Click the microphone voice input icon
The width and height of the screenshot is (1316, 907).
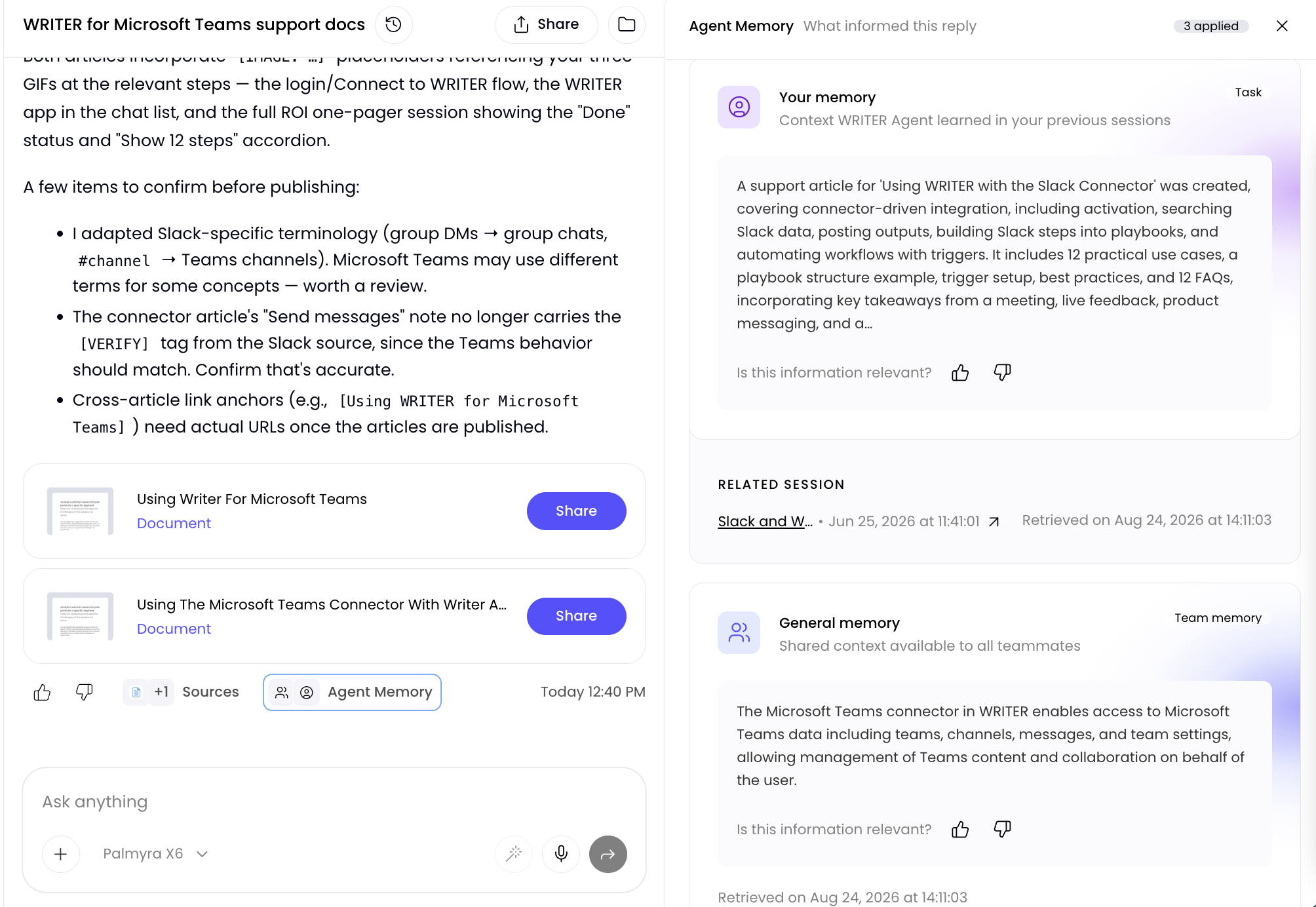tap(561, 854)
